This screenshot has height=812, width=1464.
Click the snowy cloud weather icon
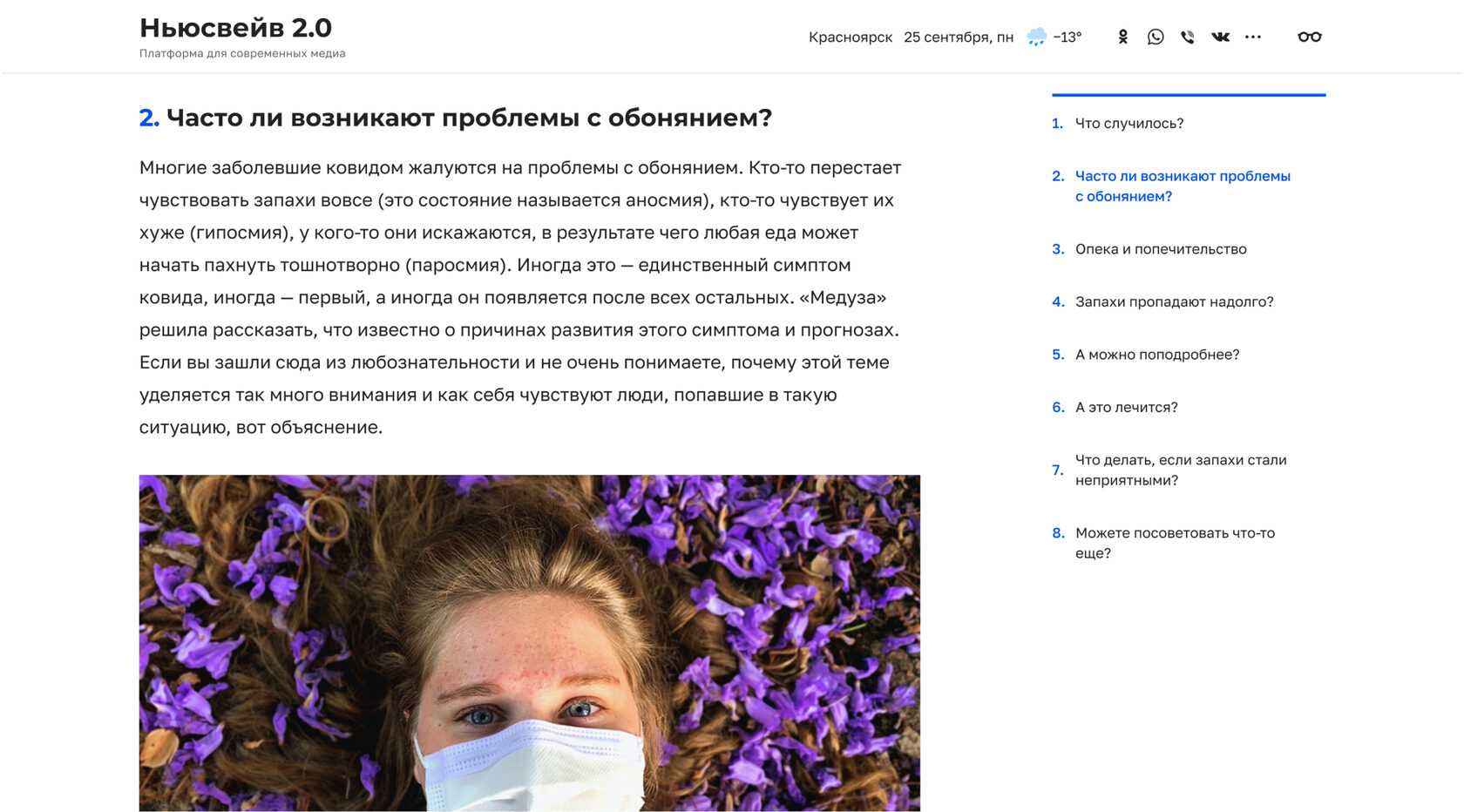click(x=1036, y=37)
